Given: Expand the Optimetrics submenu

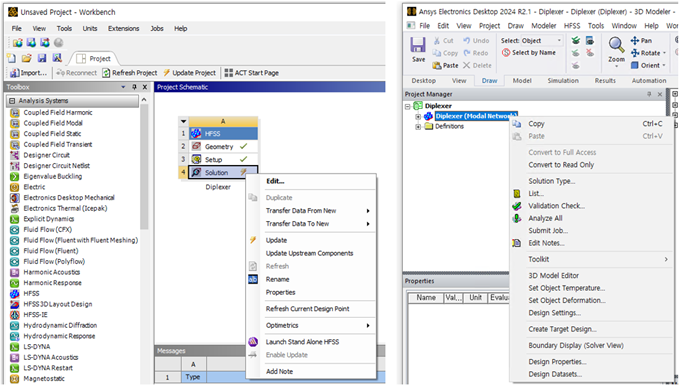Looking at the screenshot, I should [318, 325].
